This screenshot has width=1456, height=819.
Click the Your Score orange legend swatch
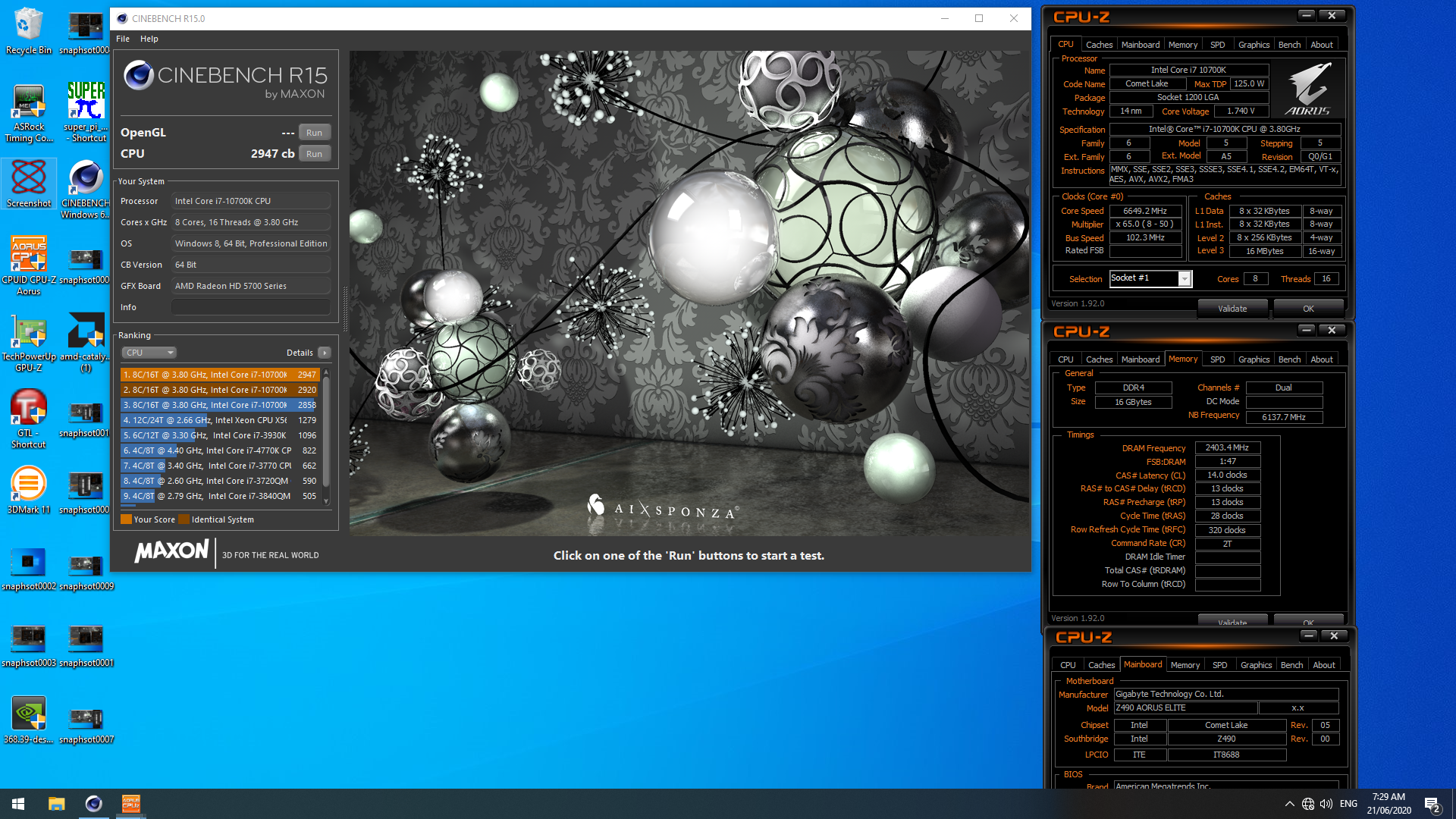(x=126, y=519)
